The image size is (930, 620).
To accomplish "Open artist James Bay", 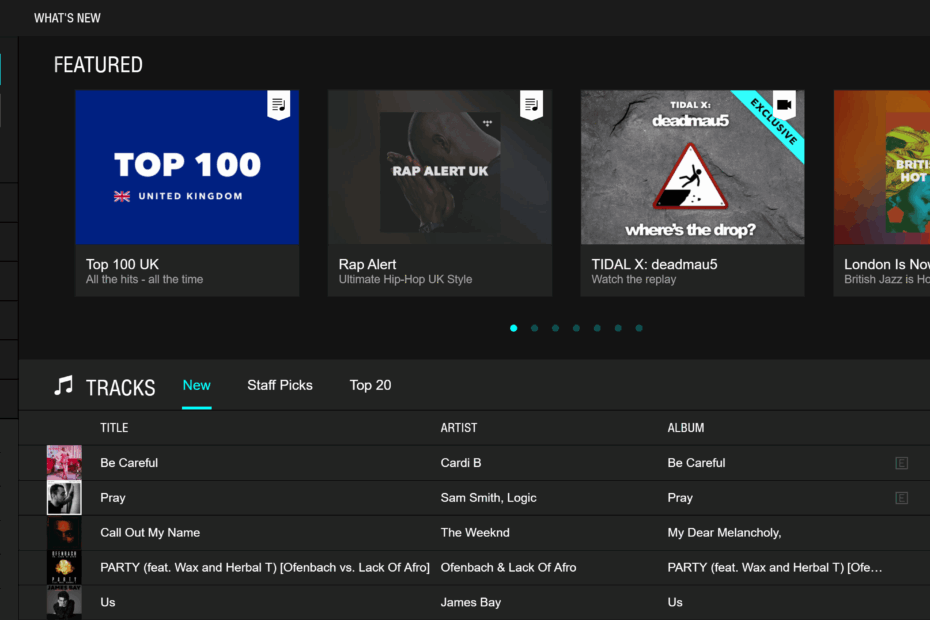I will click(x=470, y=602).
